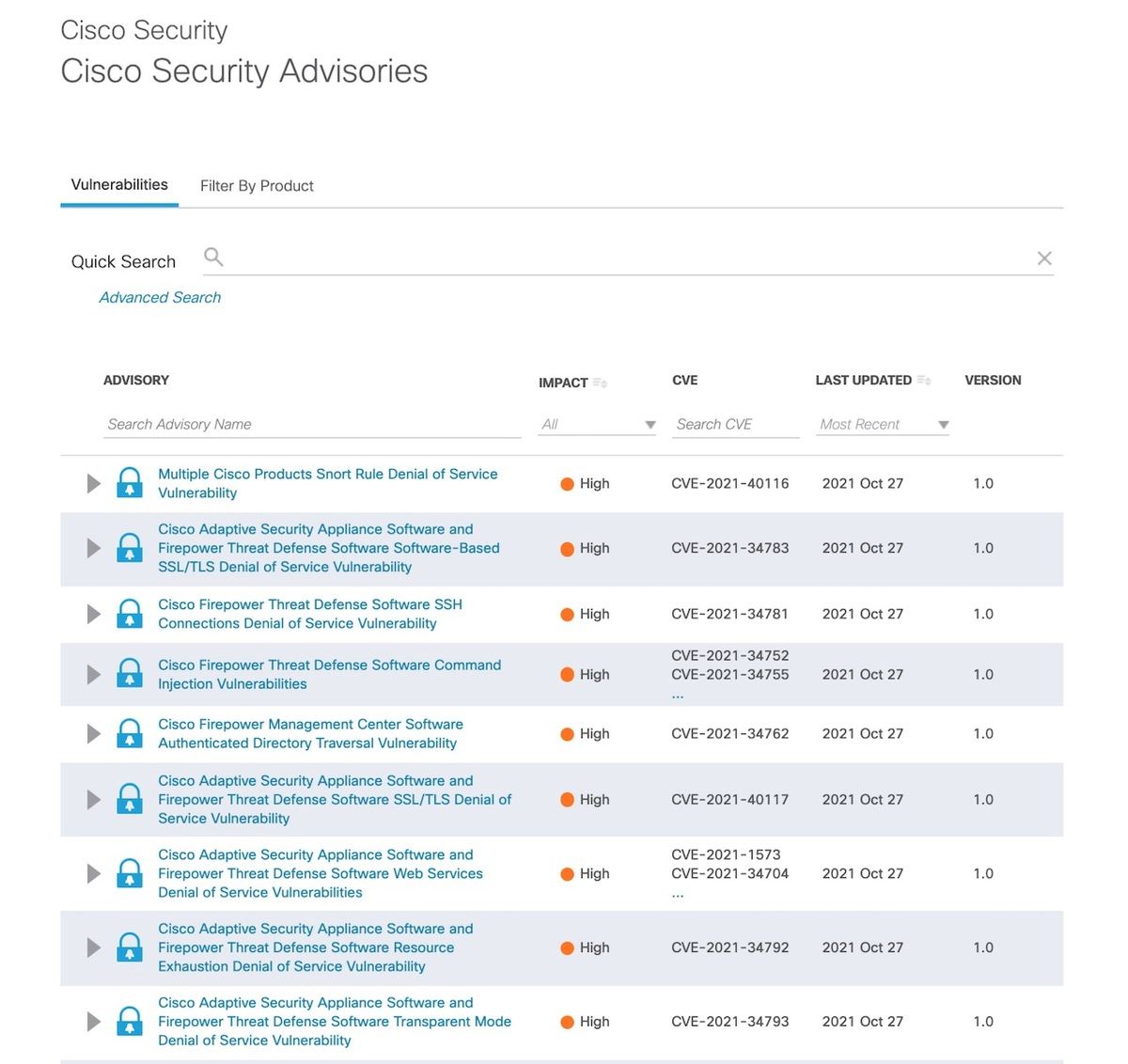Screen dimensions: 1128x1064
Task: Open the Advanced Search link
Action: pyautogui.click(x=160, y=297)
